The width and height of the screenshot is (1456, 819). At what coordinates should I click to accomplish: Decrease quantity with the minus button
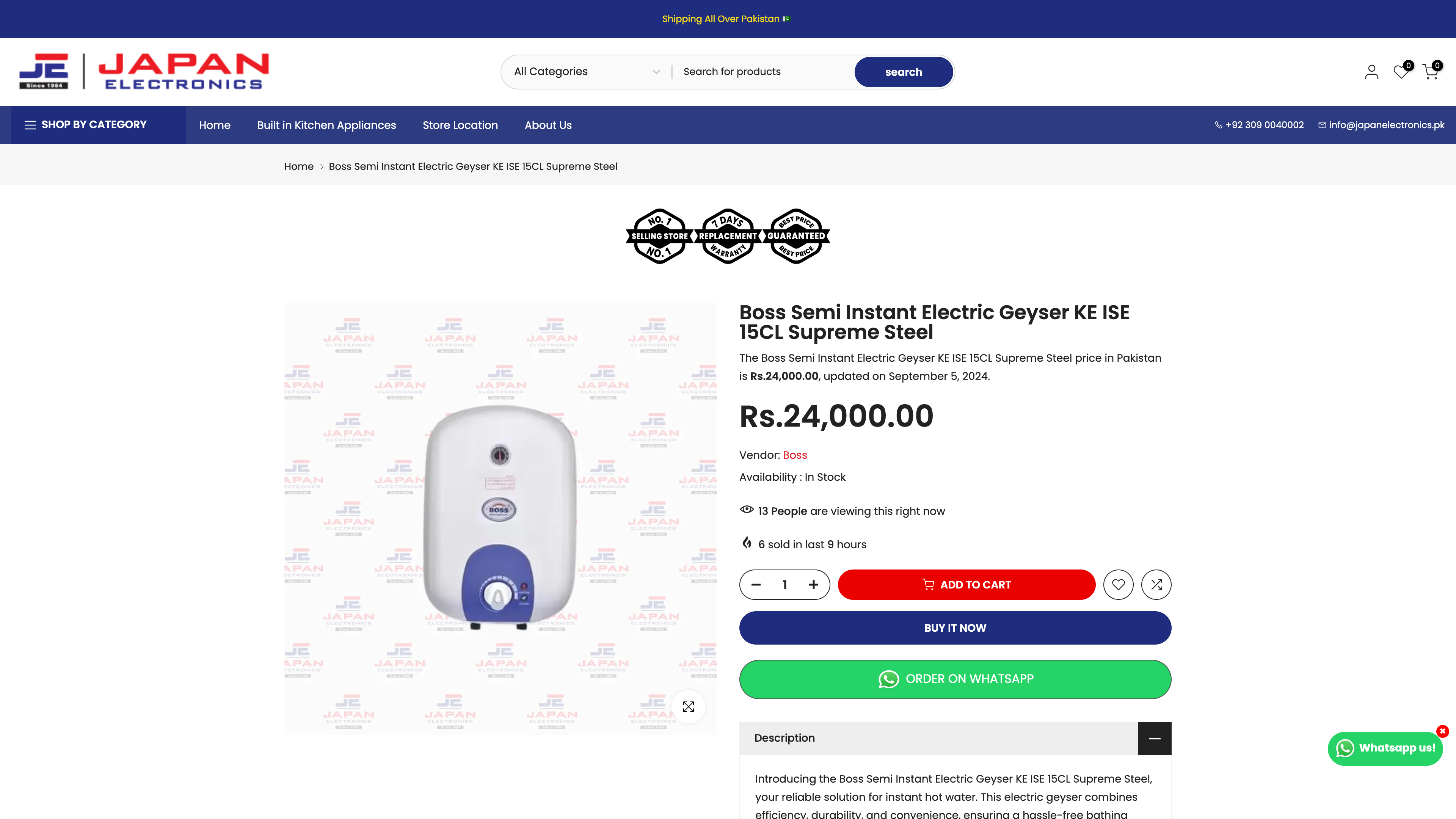pos(756,584)
